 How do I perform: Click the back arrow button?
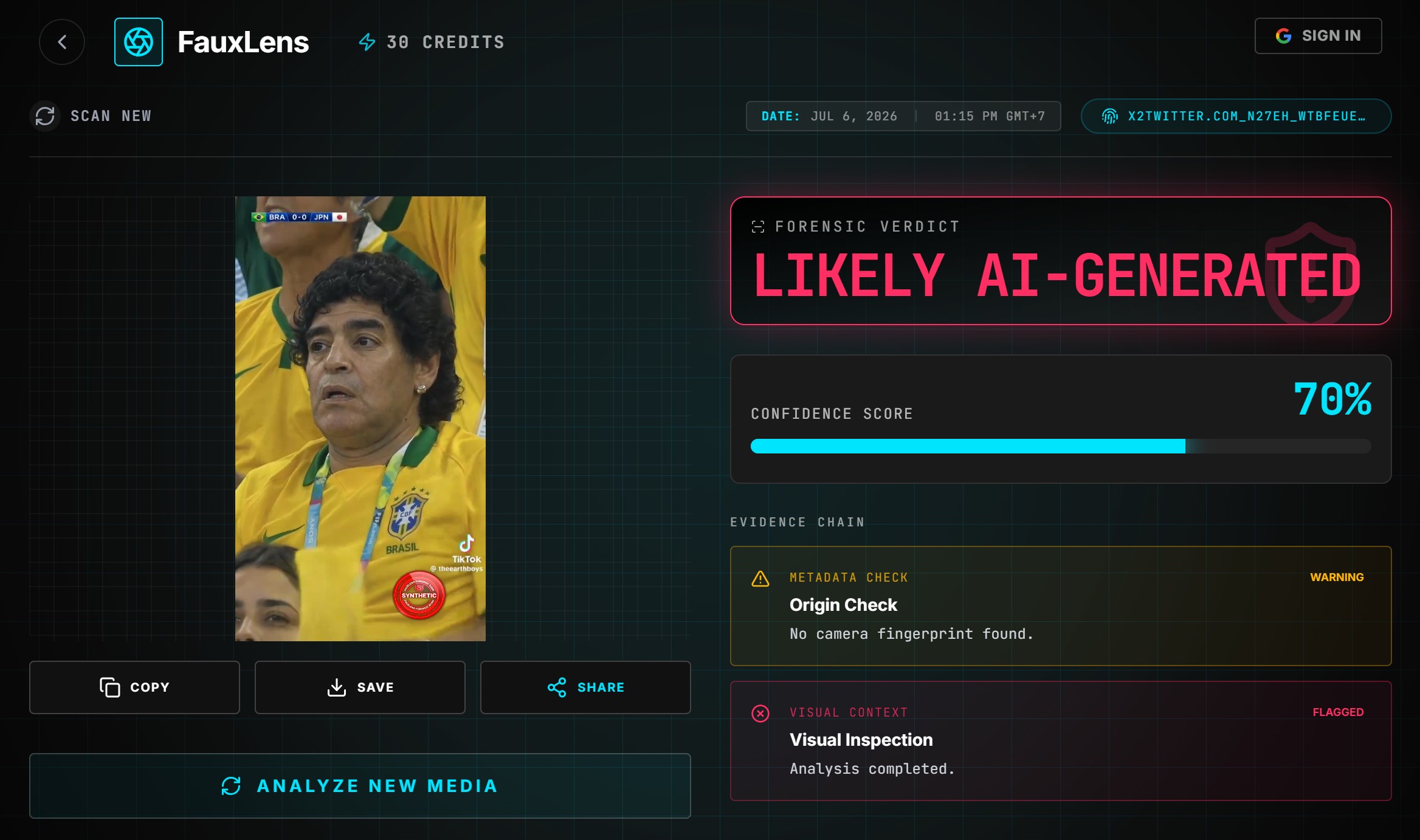point(62,42)
